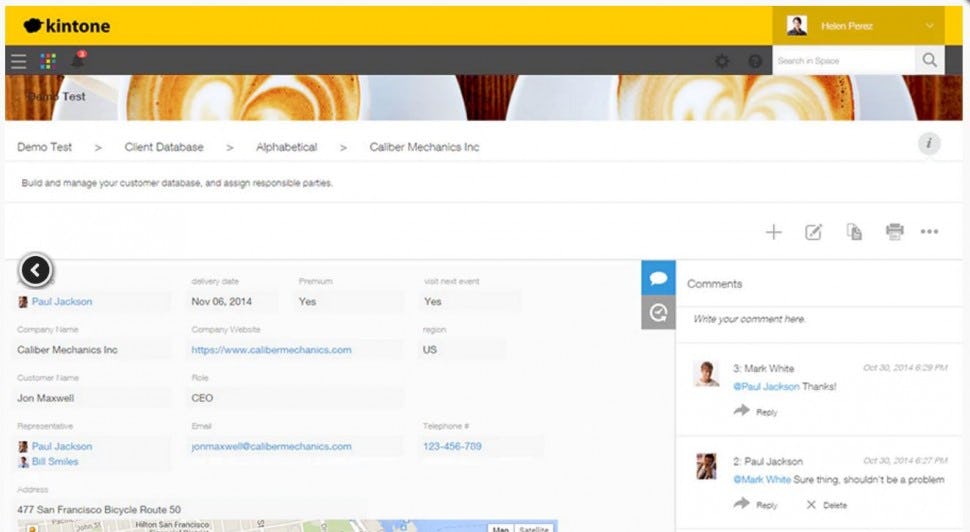Go to Client Database breadcrumb
Image resolution: width=970 pixels, height=532 pixels.
click(164, 147)
